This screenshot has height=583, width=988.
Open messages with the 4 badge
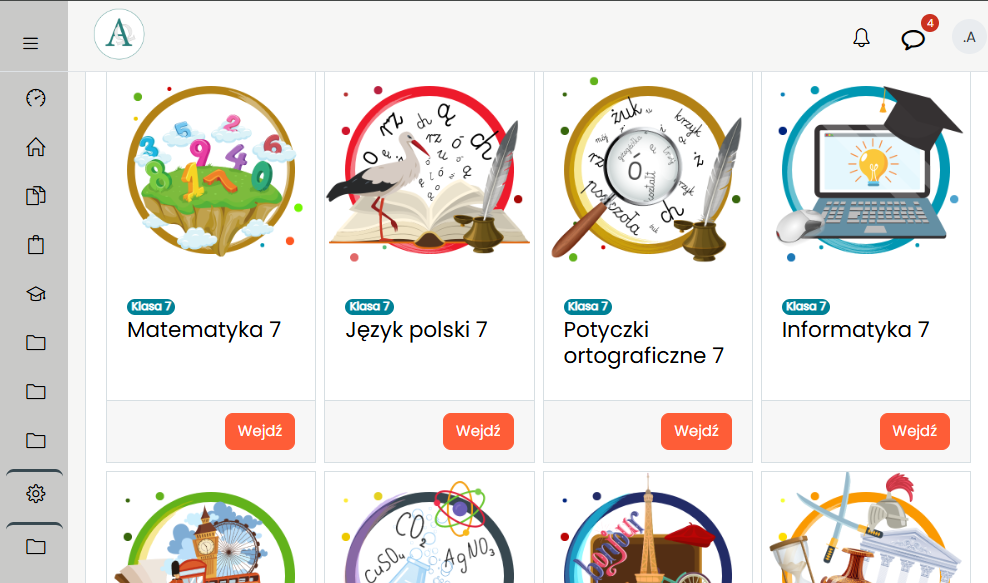[913, 40]
